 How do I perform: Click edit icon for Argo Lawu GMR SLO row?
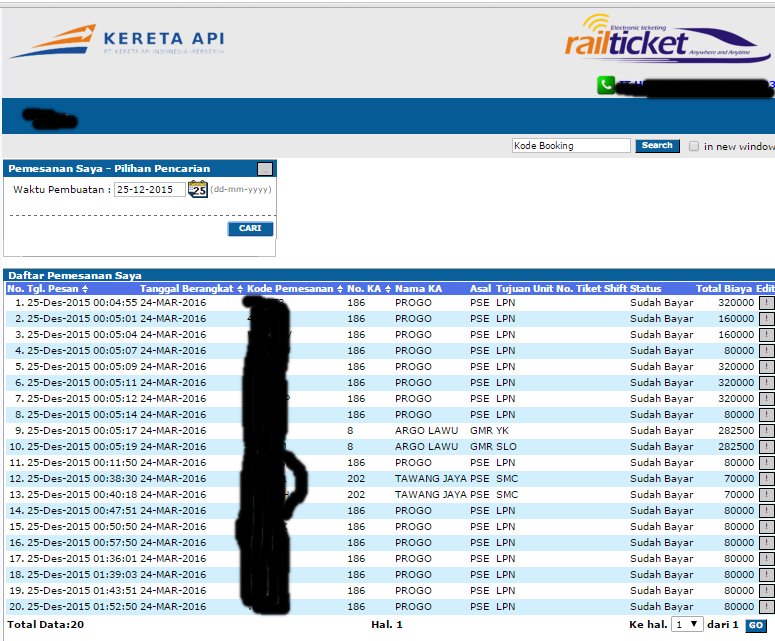(x=767, y=447)
